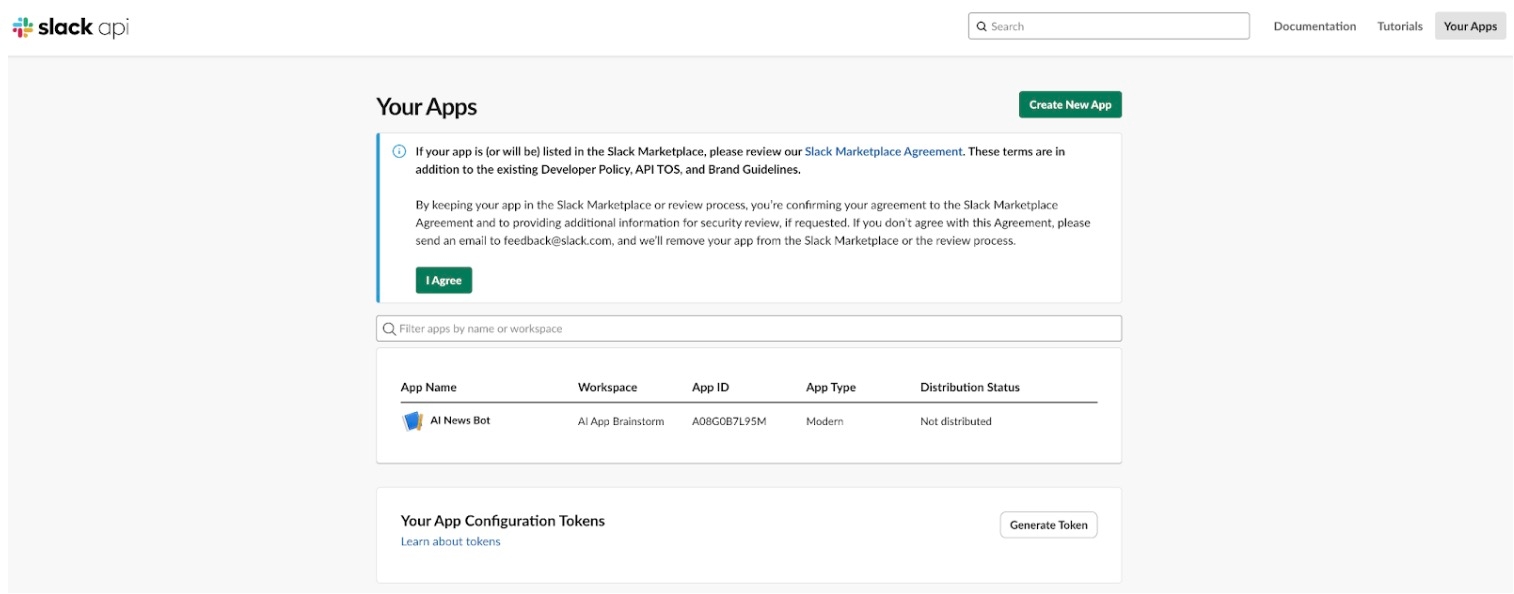This screenshot has height=594, width=1514.
Task: Click the App Name column header
Action: (x=428, y=388)
